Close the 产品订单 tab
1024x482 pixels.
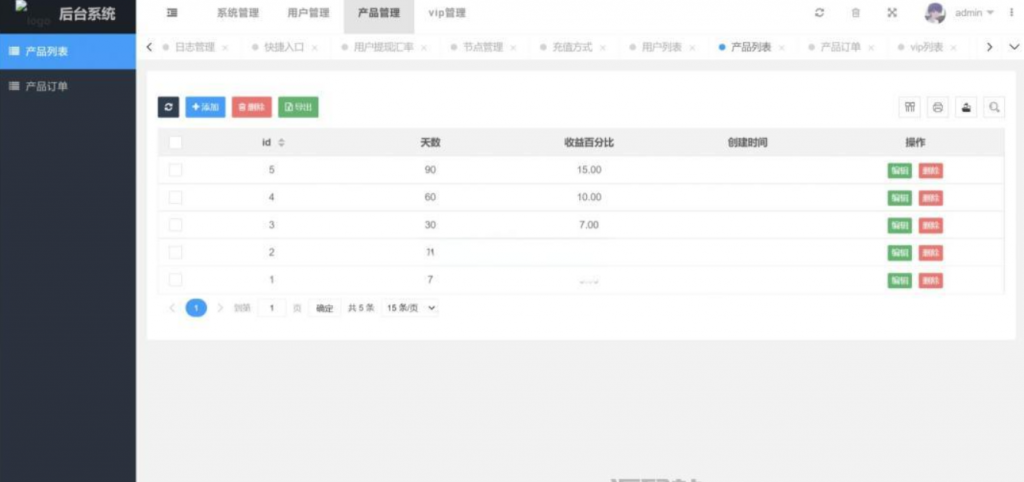[x=871, y=48]
